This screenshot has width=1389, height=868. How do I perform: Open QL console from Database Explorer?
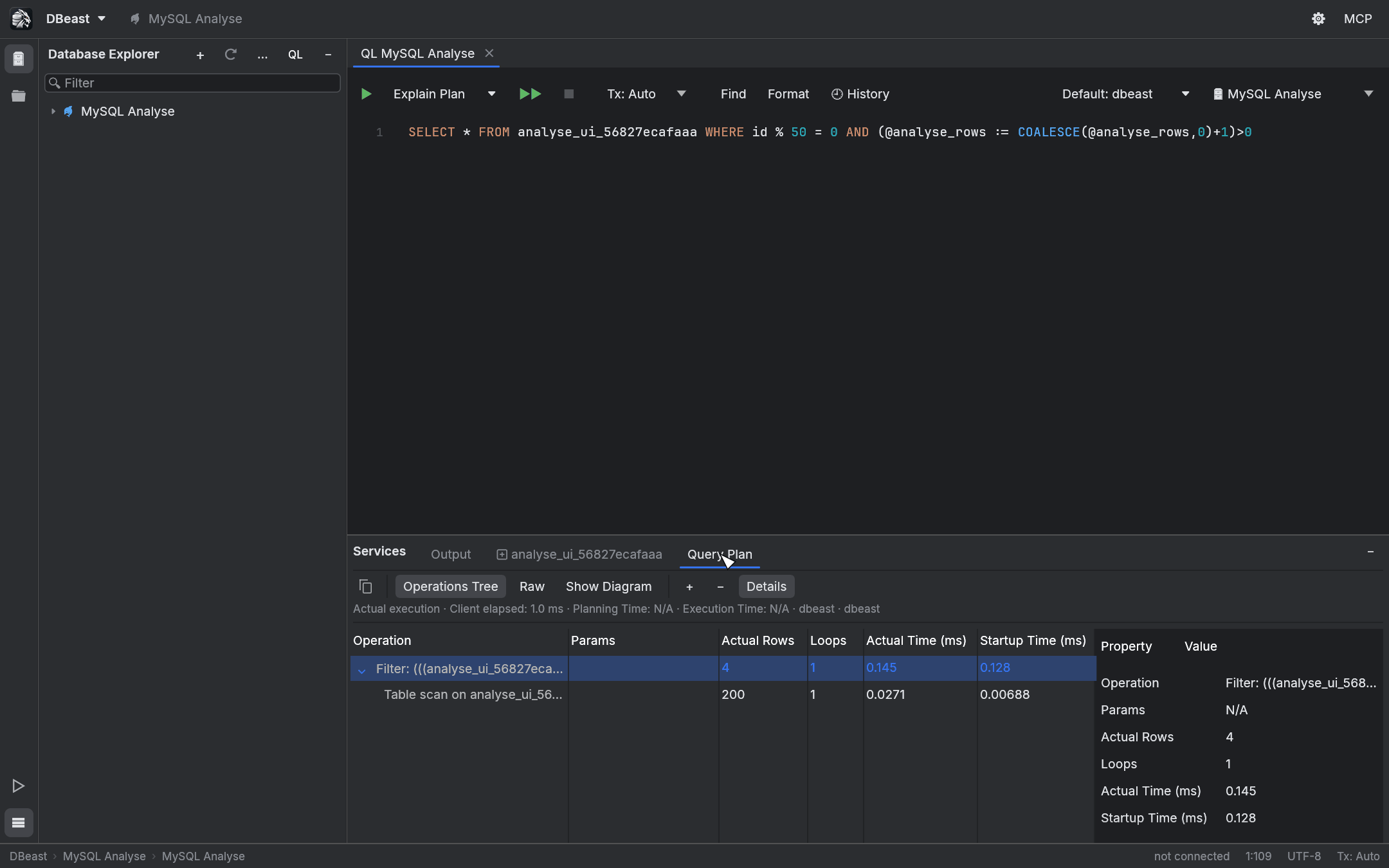pos(295,55)
